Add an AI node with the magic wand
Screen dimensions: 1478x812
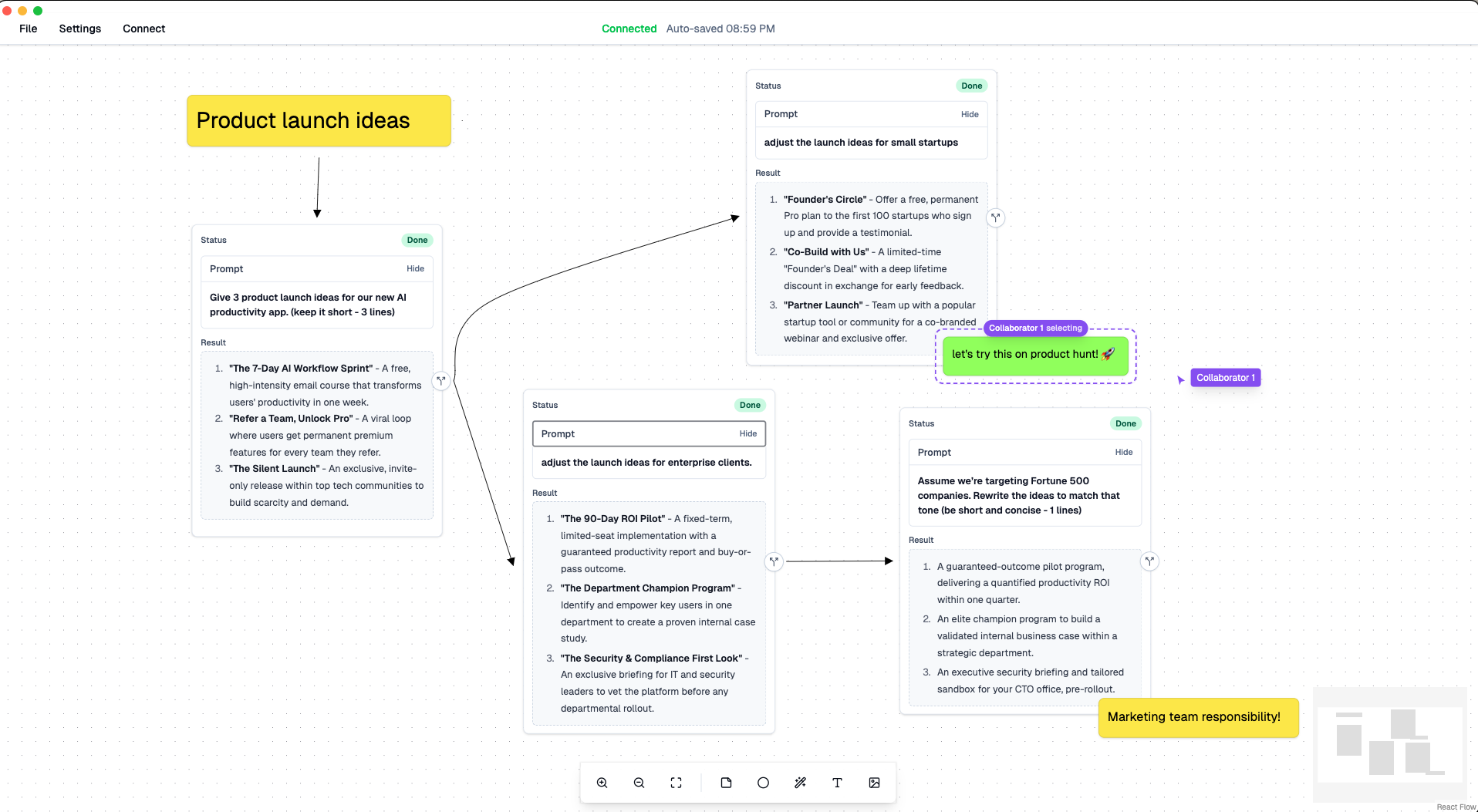click(800, 783)
